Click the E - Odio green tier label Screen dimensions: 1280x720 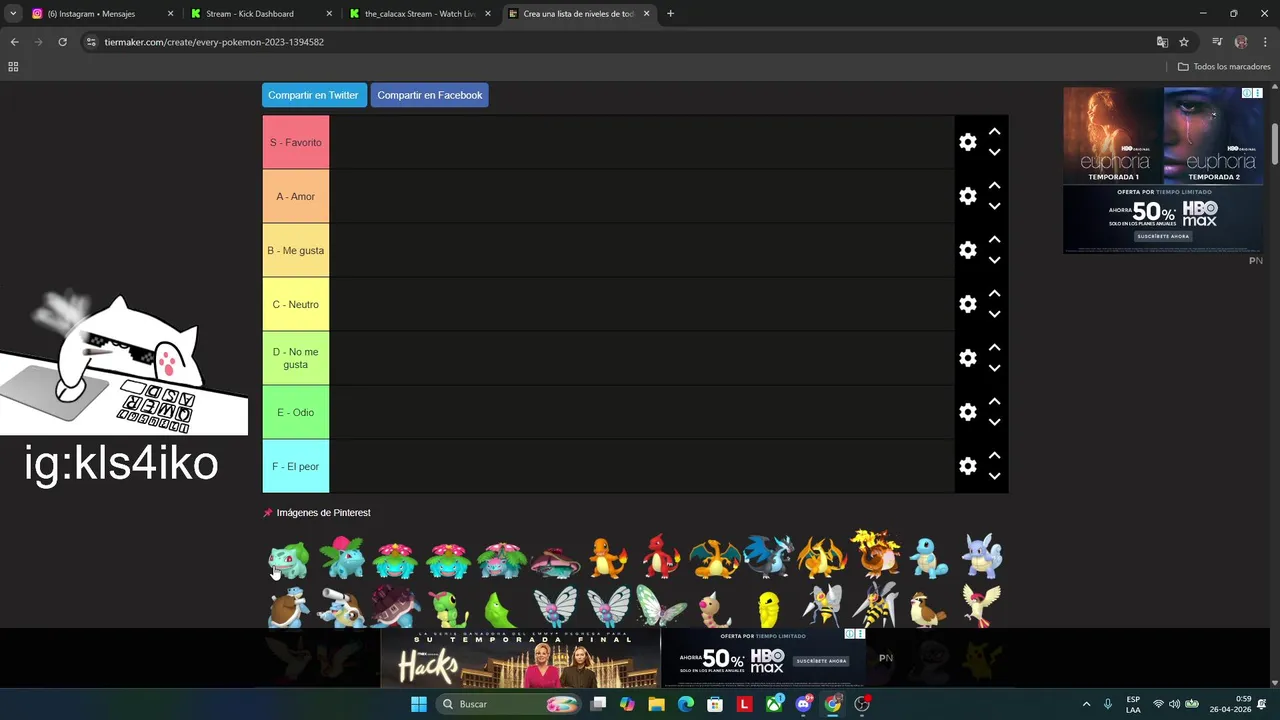click(296, 412)
